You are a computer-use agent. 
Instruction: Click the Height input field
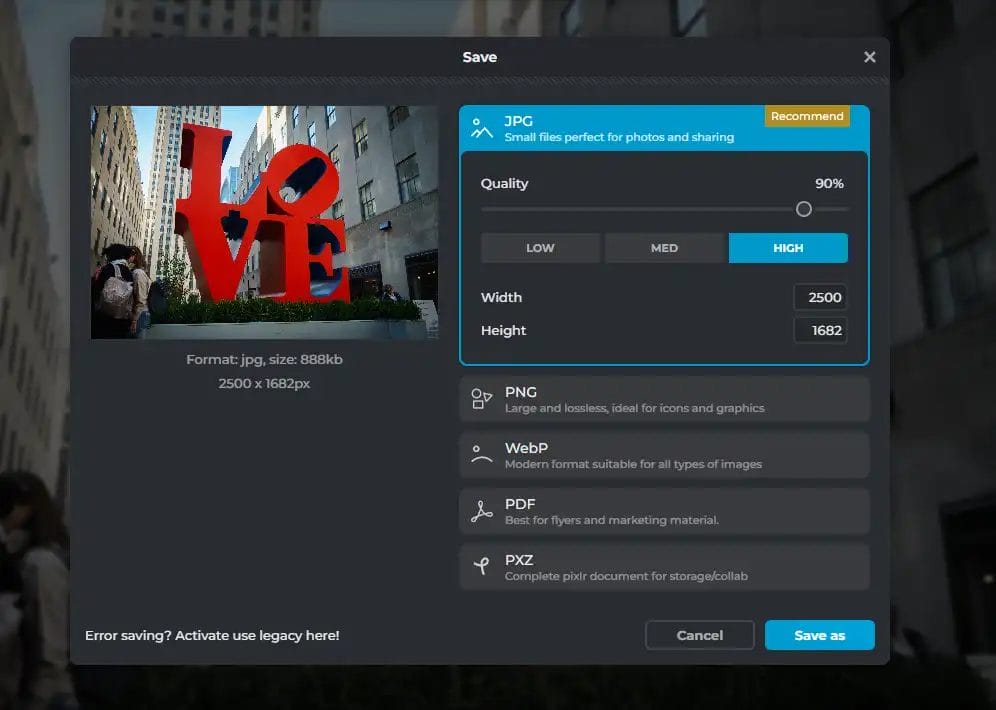point(820,330)
